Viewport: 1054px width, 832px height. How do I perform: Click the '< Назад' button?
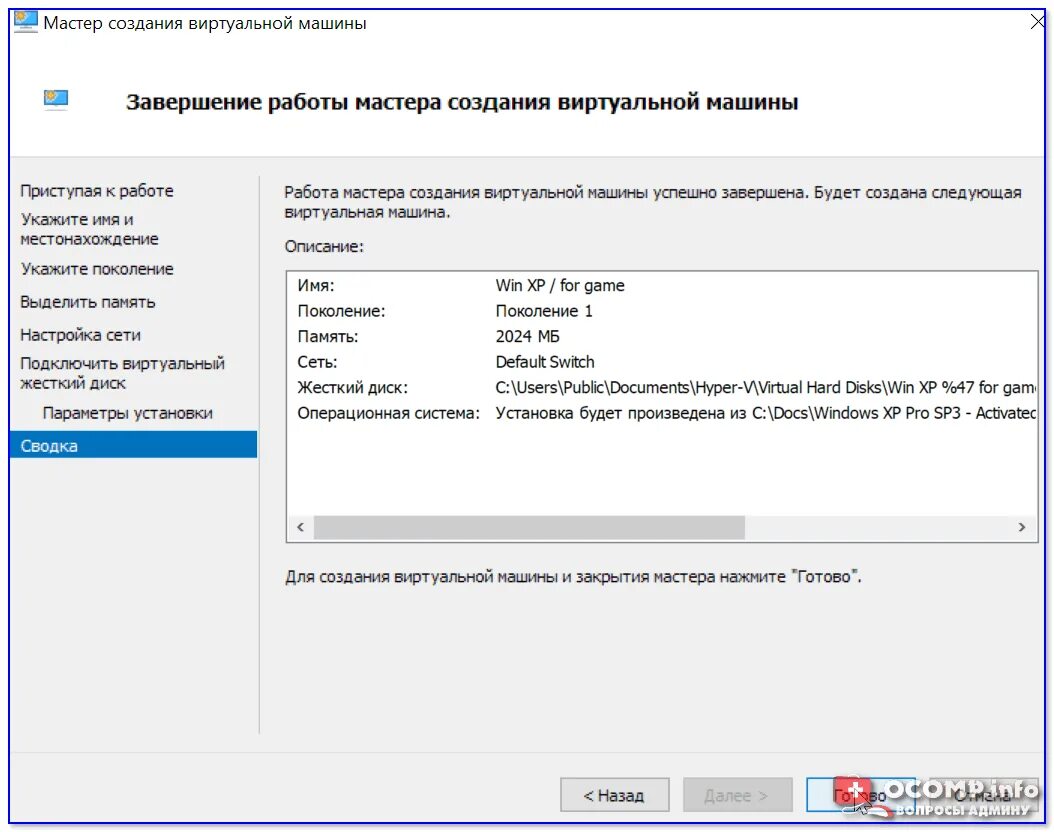coord(614,795)
